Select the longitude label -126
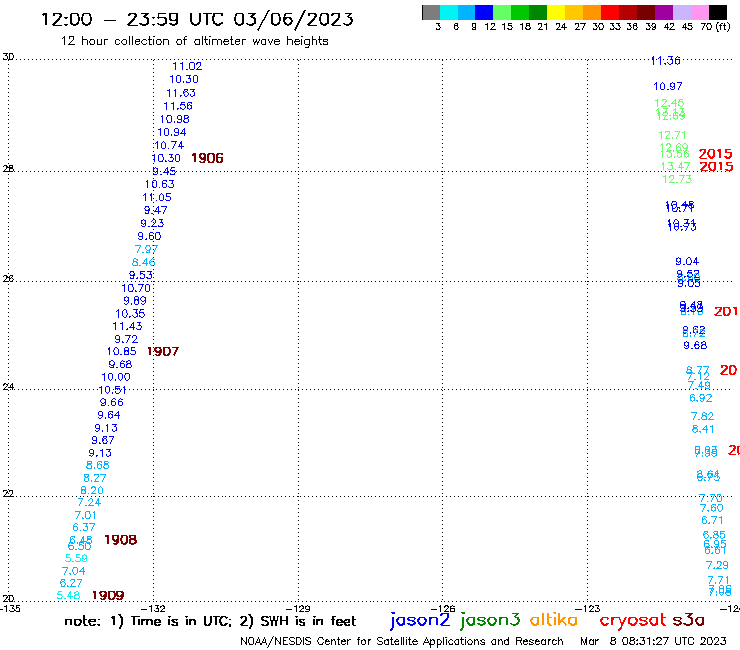740x650 pixels. click(x=443, y=609)
